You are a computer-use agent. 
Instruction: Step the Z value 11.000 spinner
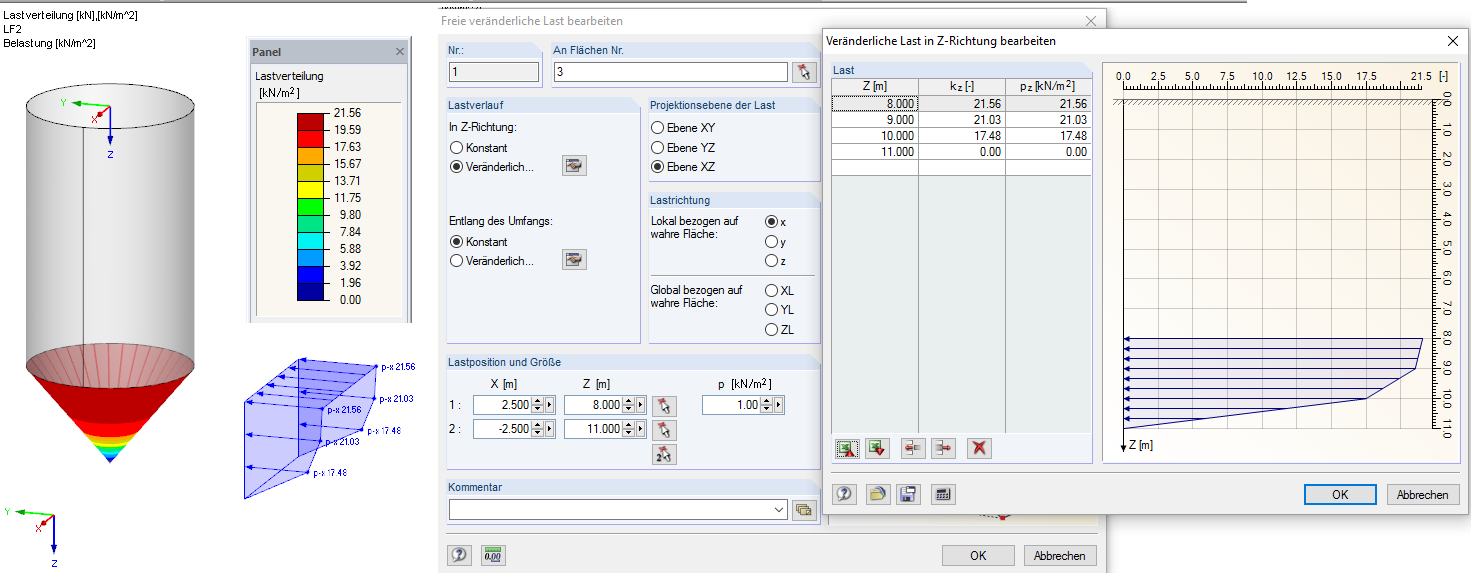click(629, 429)
